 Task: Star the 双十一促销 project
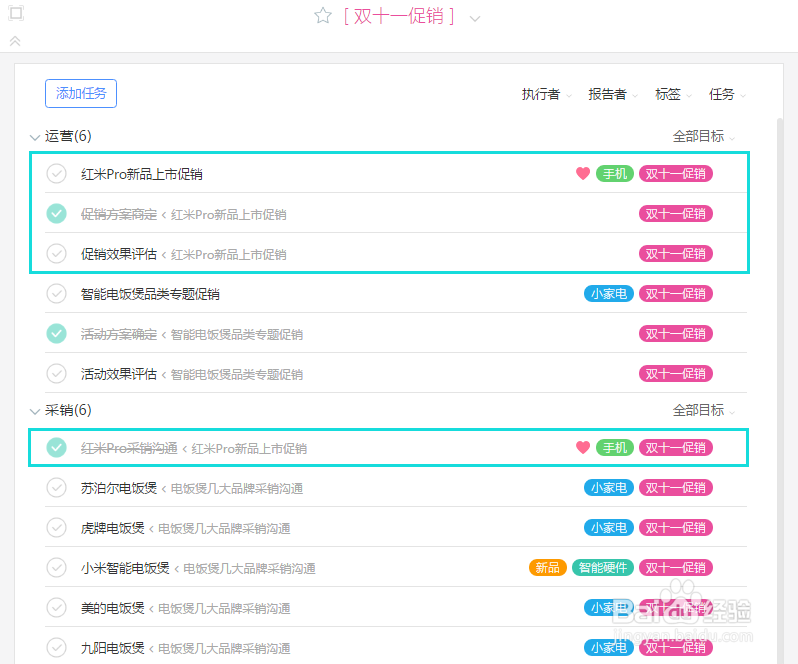pos(323,16)
